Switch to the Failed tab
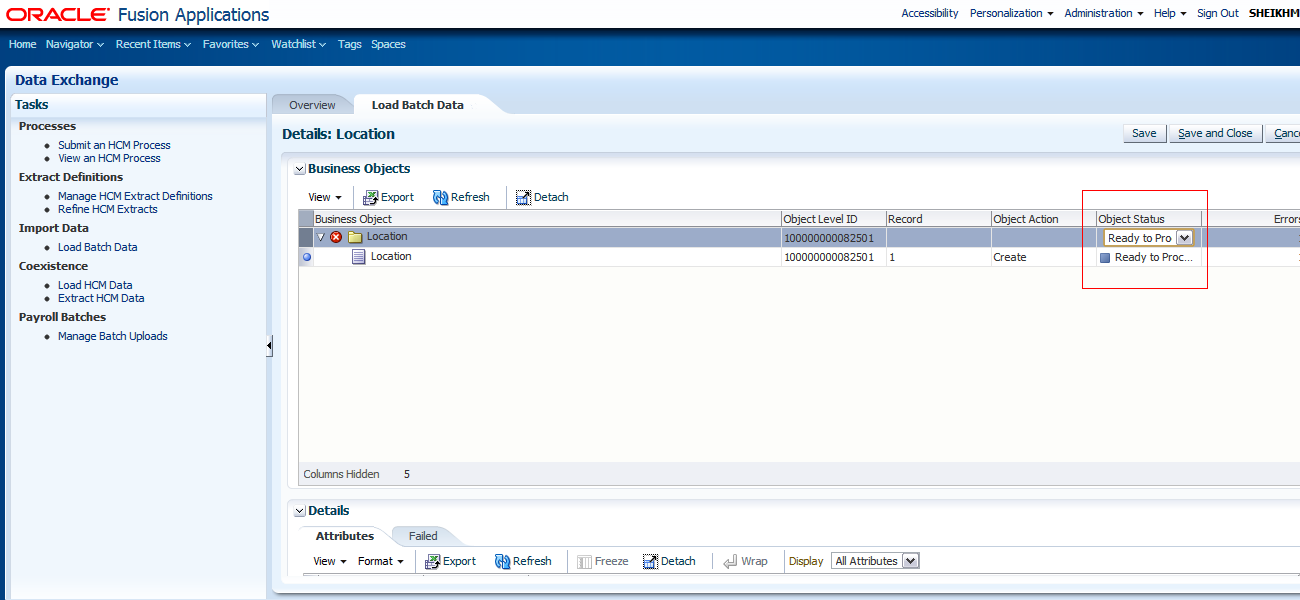 click(x=422, y=535)
